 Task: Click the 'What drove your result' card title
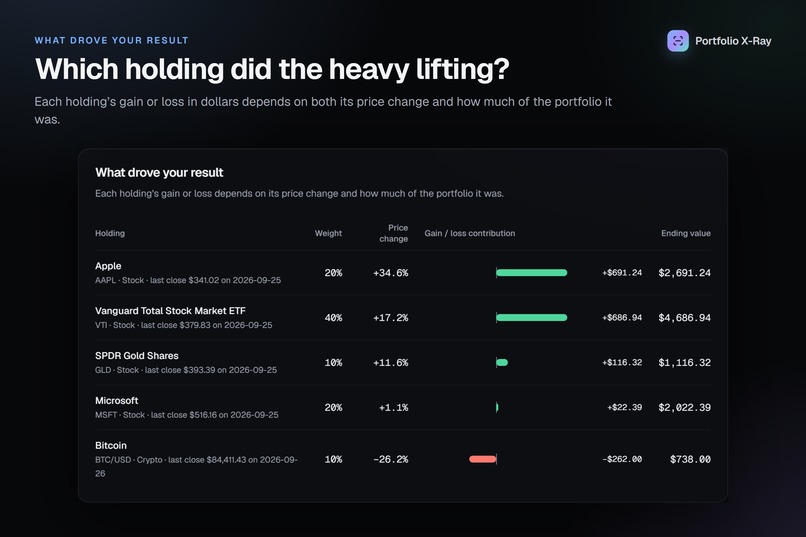pos(159,173)
